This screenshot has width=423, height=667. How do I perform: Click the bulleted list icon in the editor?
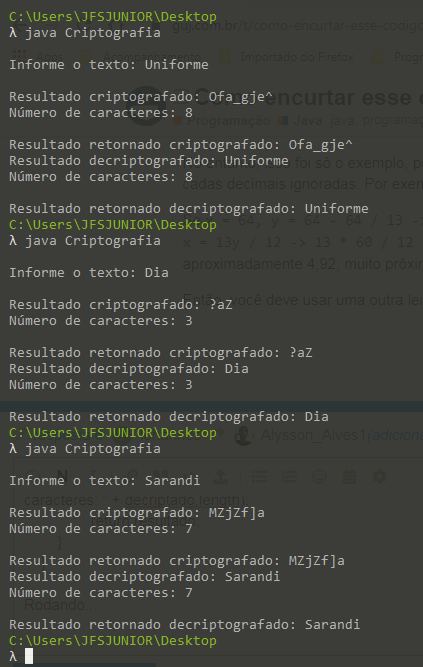click(259, 476)
